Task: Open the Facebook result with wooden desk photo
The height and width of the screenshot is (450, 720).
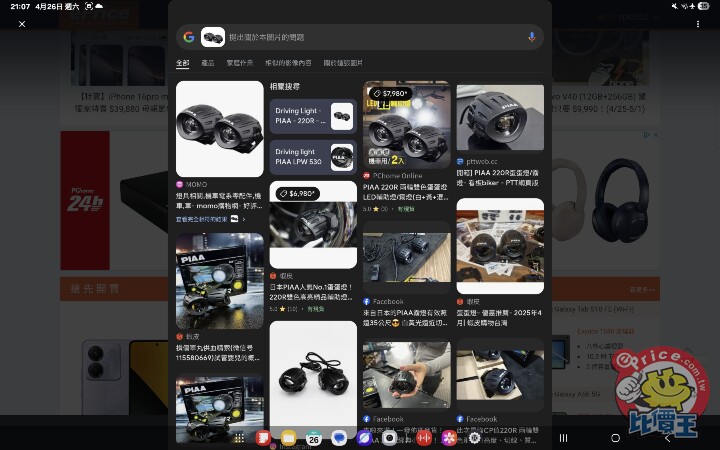Action: pyautogui.click(x=407, y=257)
